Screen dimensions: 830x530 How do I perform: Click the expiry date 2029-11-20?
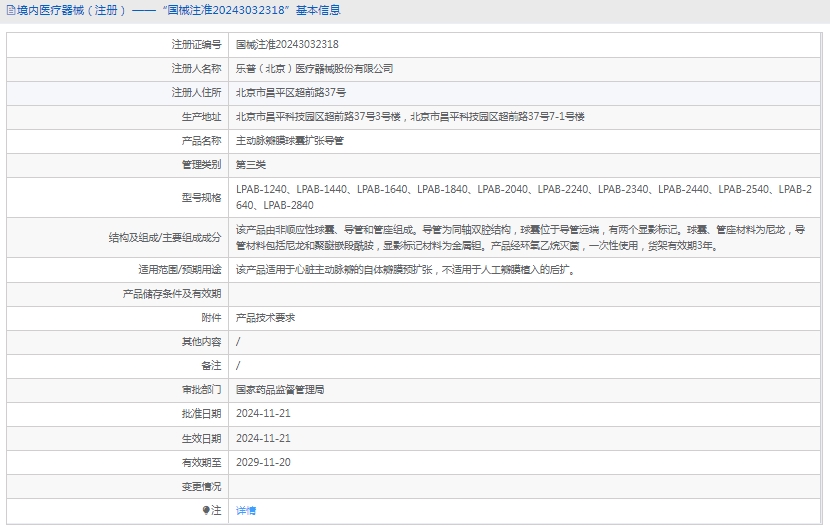(x=263, y=462)
